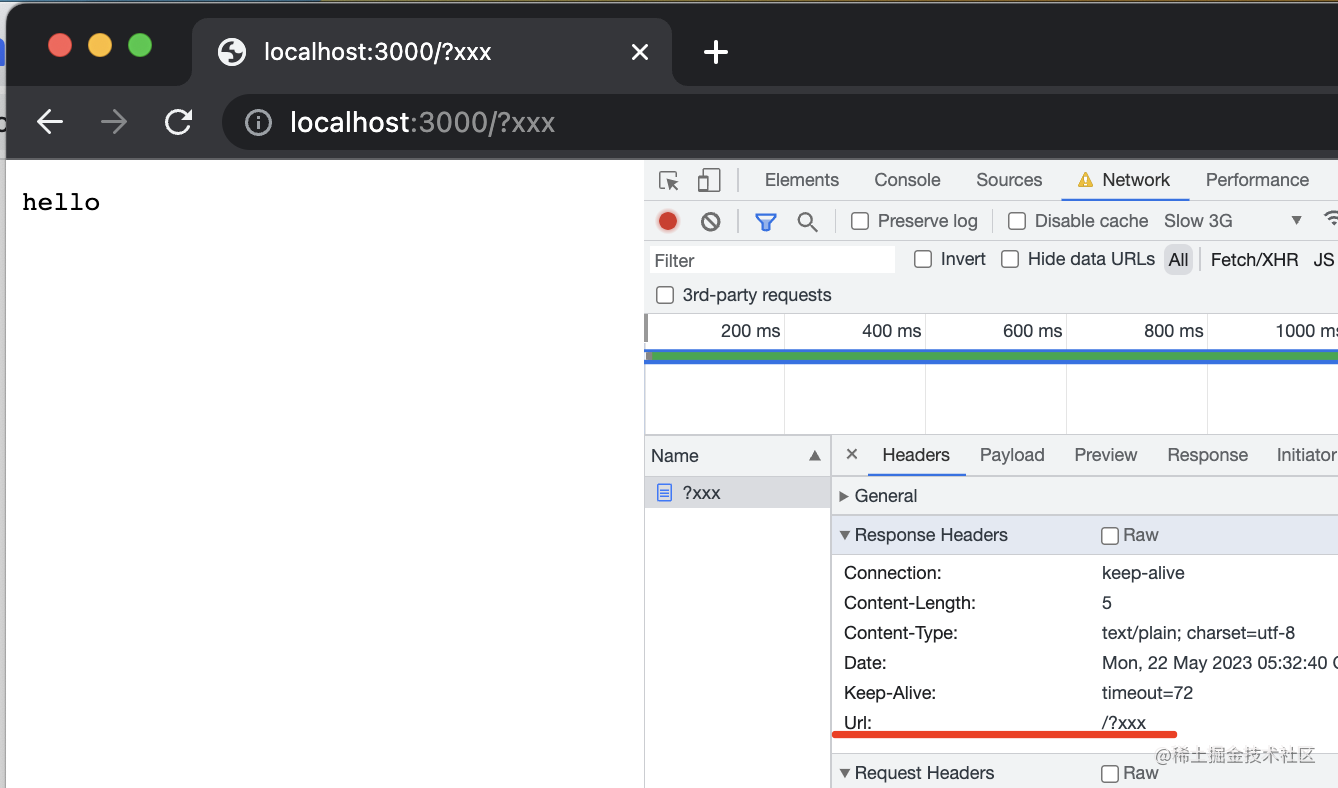Open network search
This screenshot has height=788, width=1338.
807,222
